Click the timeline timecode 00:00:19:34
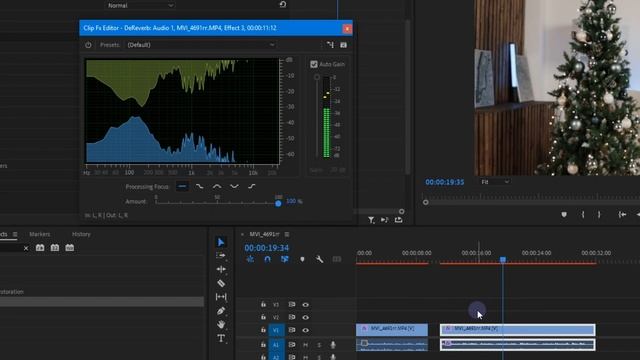The image size is (640, 360). [267, 248]
